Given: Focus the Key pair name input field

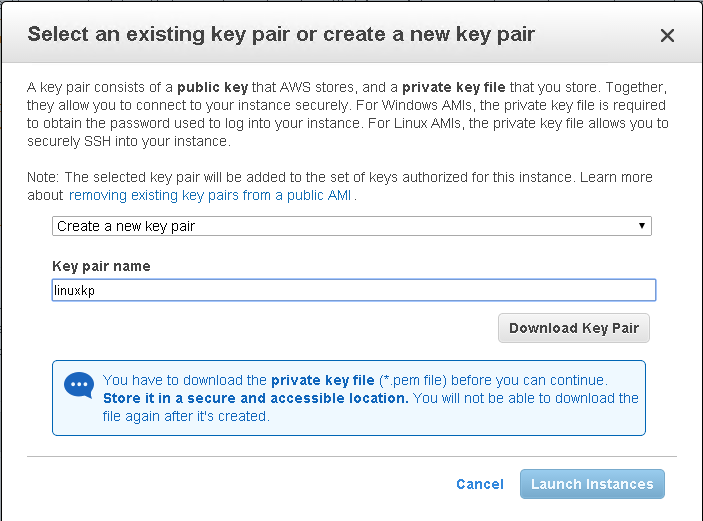Looking at the screenshot, I should pos(354,290).
